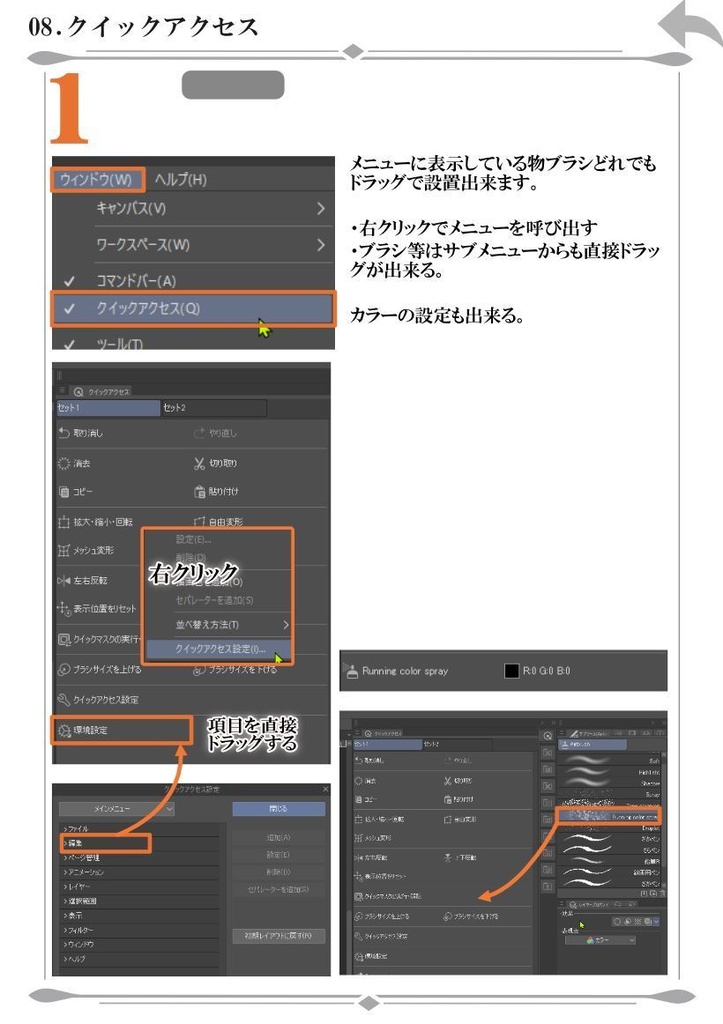This screenshot has width=723, height=1024.
Task: Click the 閉じる button
Action: click(279, 808)
